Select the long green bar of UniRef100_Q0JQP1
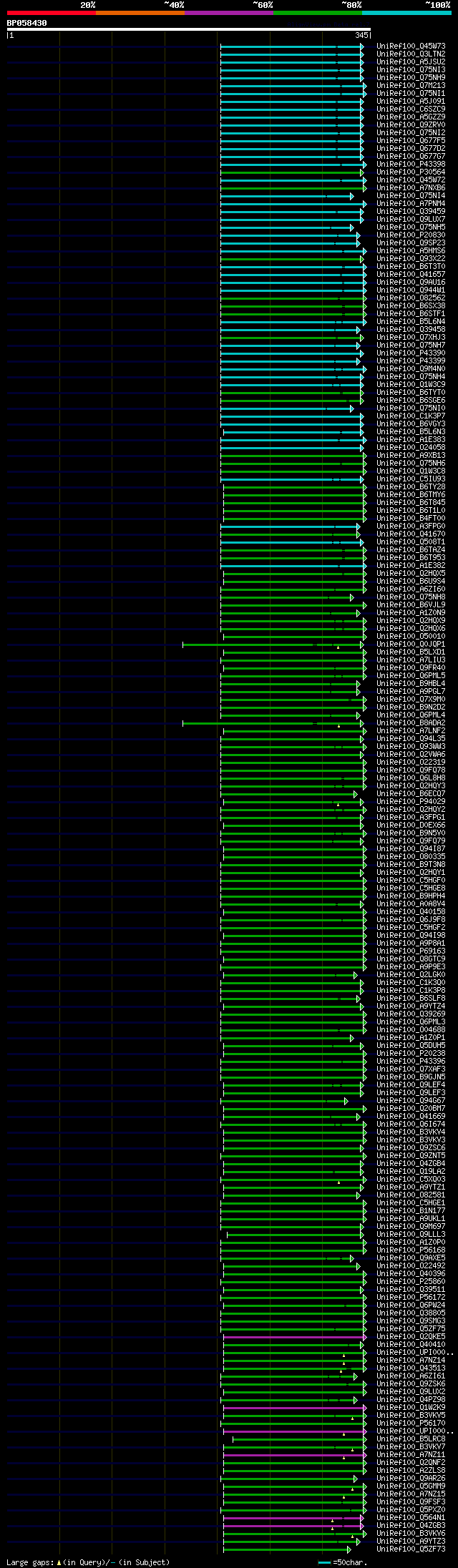 coord(275,645)
